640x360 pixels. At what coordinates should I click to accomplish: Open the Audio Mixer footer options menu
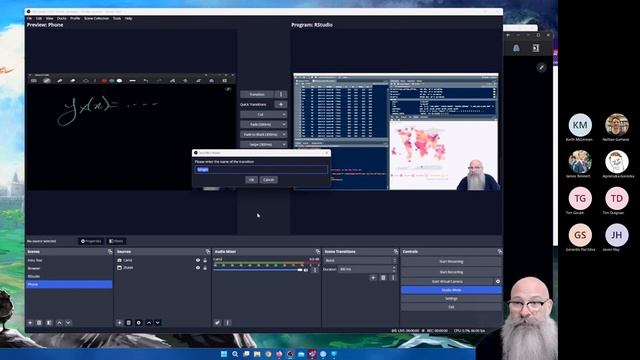pyautogui.click(x=228, y=322)
